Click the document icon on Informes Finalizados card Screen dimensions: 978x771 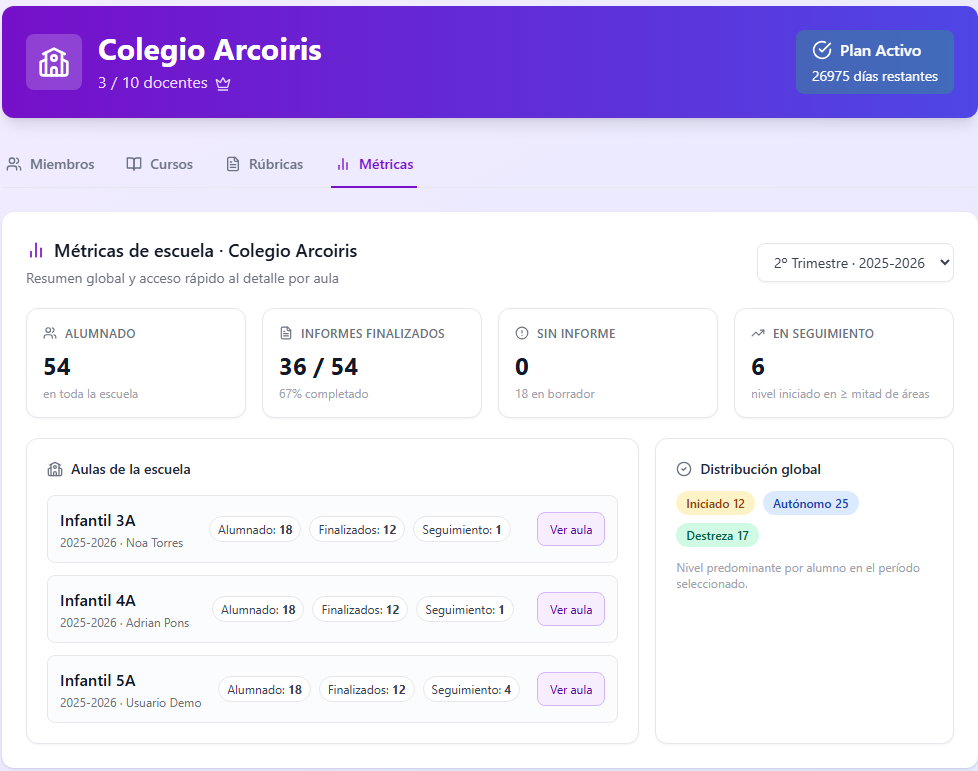[x=287, y=332]
